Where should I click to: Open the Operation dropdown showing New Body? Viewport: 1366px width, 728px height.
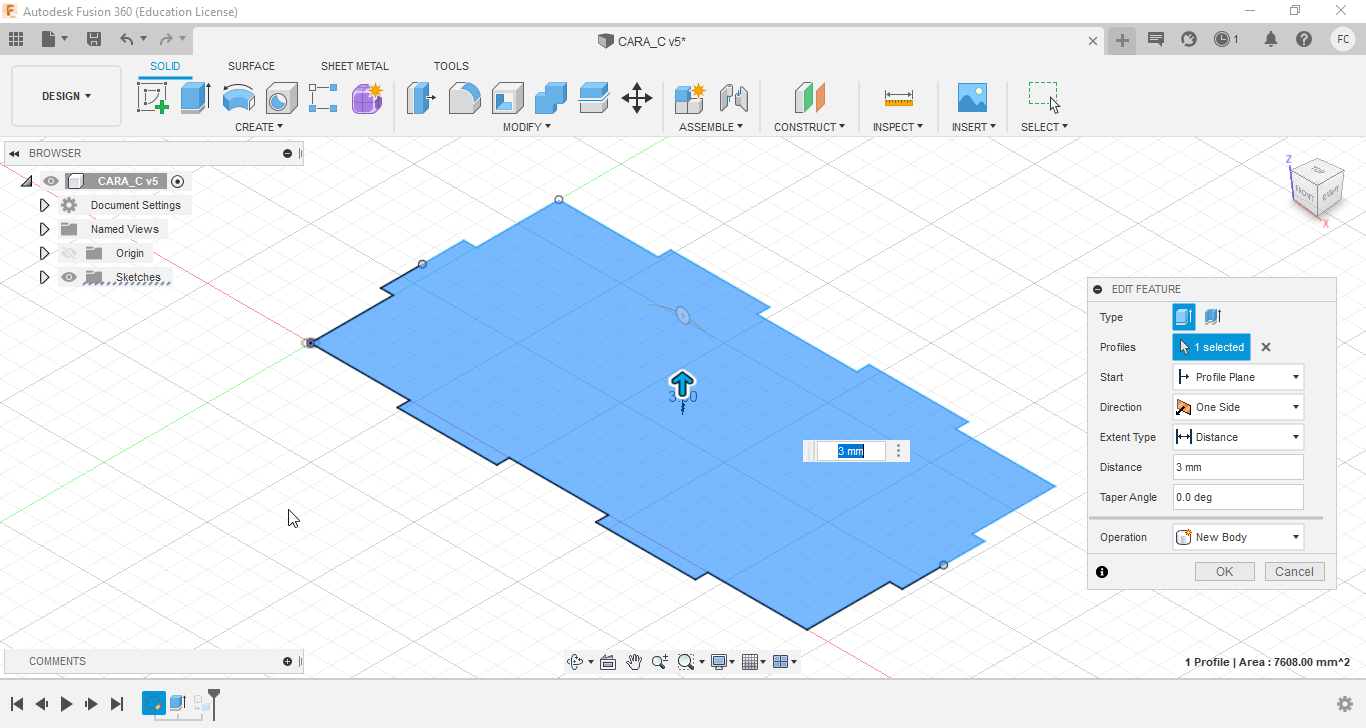pos(1238,537)
